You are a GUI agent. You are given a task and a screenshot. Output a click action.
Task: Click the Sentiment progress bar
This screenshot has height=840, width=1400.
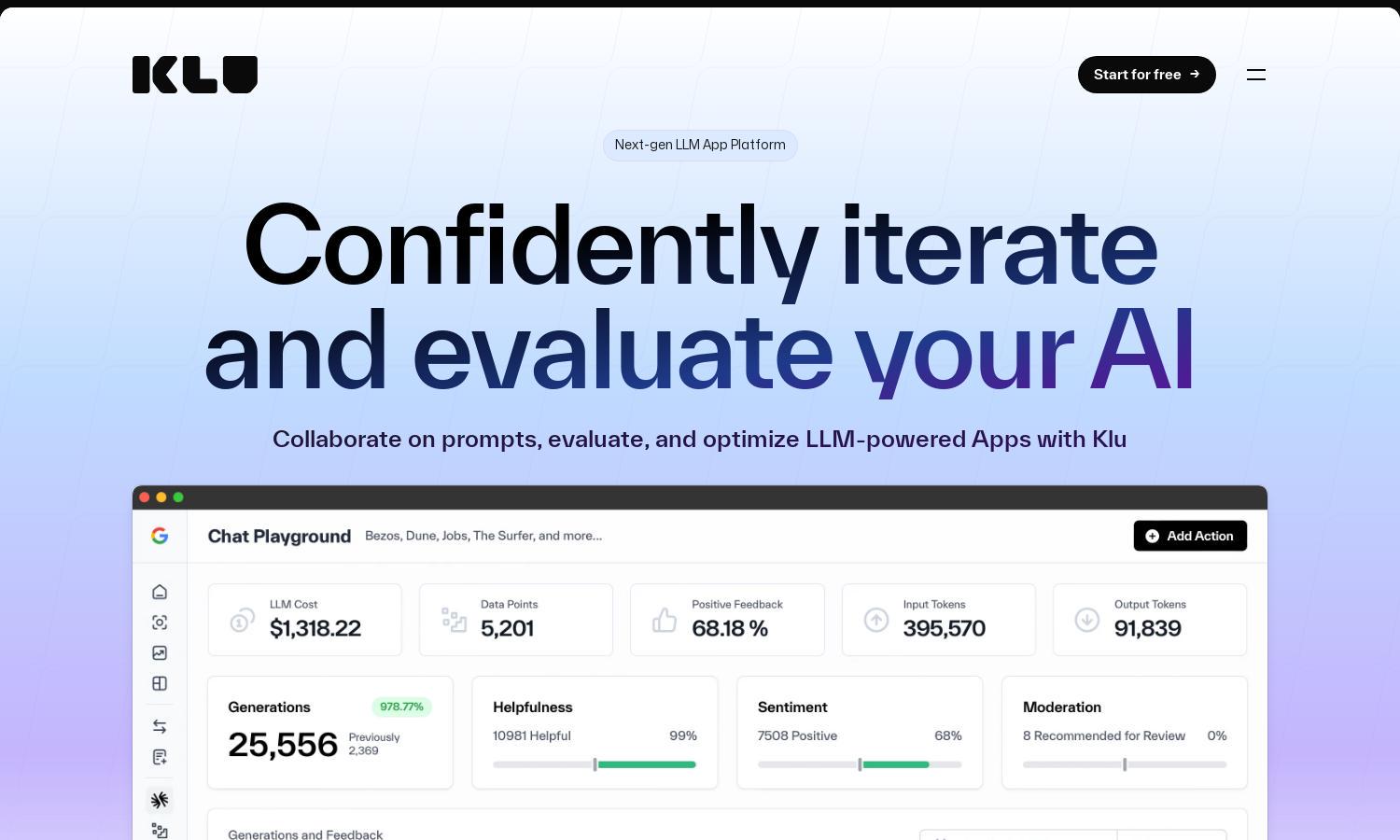(860, 764)
